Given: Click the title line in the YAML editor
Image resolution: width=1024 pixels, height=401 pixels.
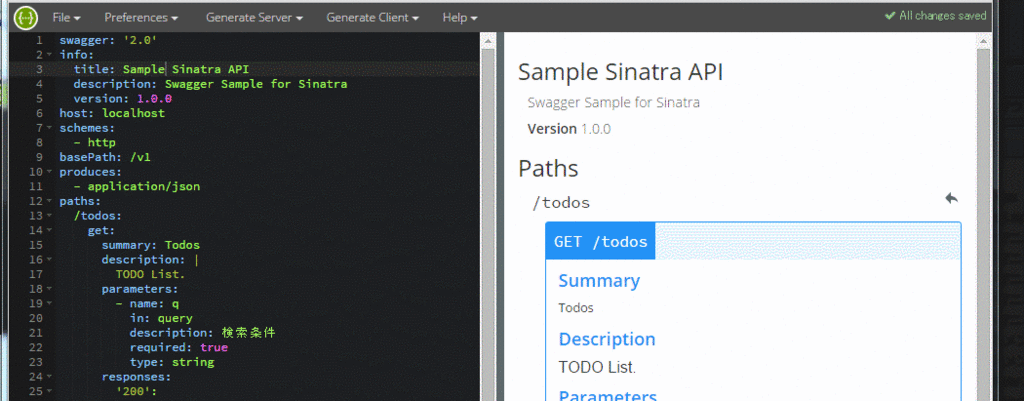Looking at the screenshot, I should pos(161,69).
